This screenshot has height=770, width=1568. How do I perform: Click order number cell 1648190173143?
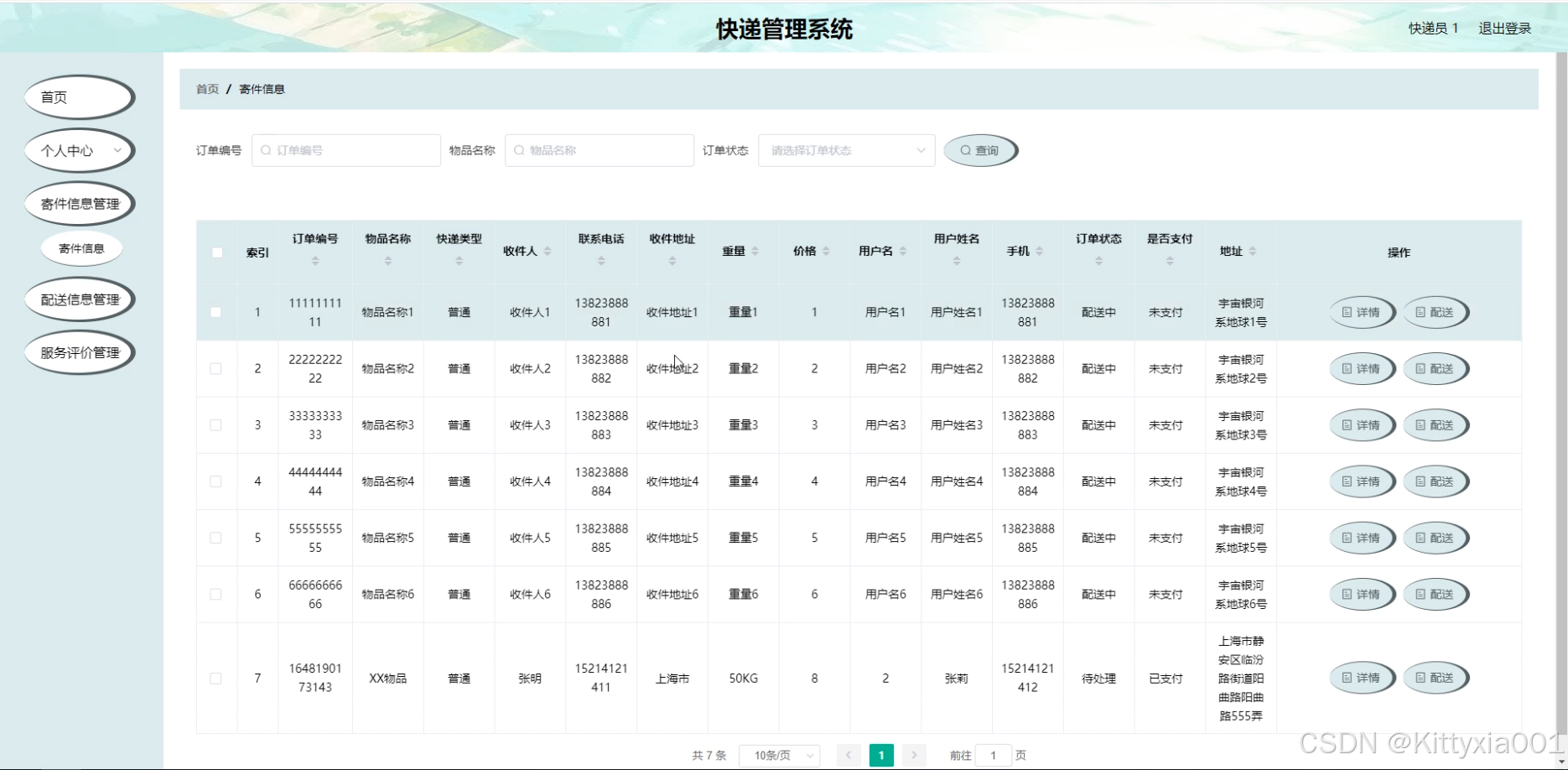315,678
